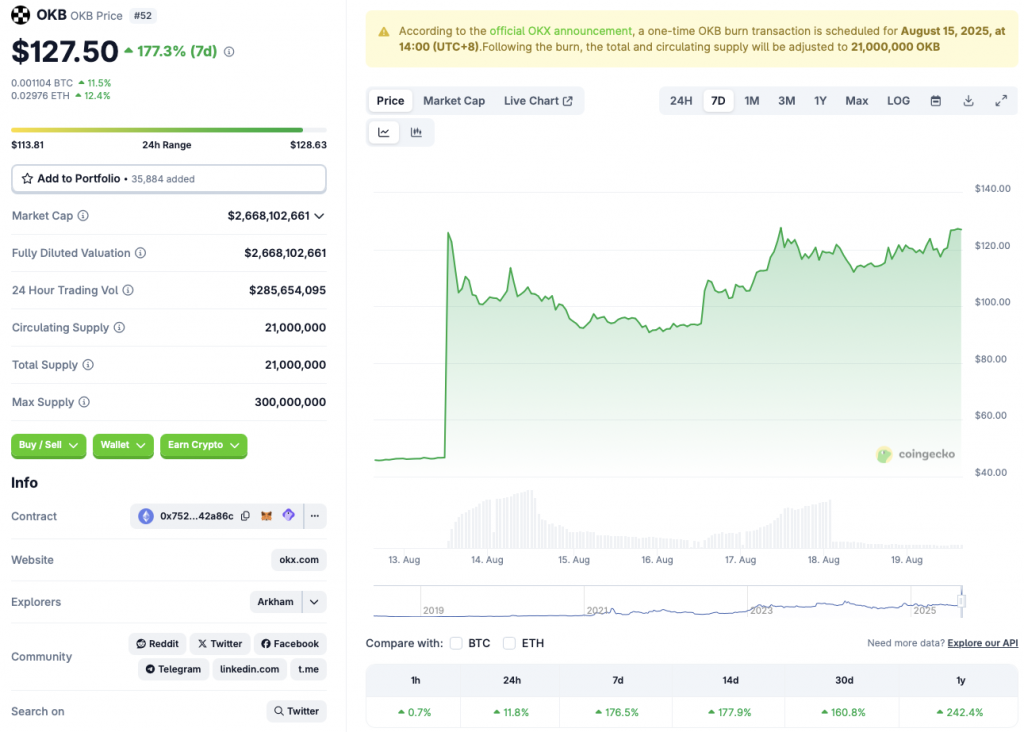Download chart data icon
The width and height of the screenshot is (1024, 732).
[x=968, y=101]
